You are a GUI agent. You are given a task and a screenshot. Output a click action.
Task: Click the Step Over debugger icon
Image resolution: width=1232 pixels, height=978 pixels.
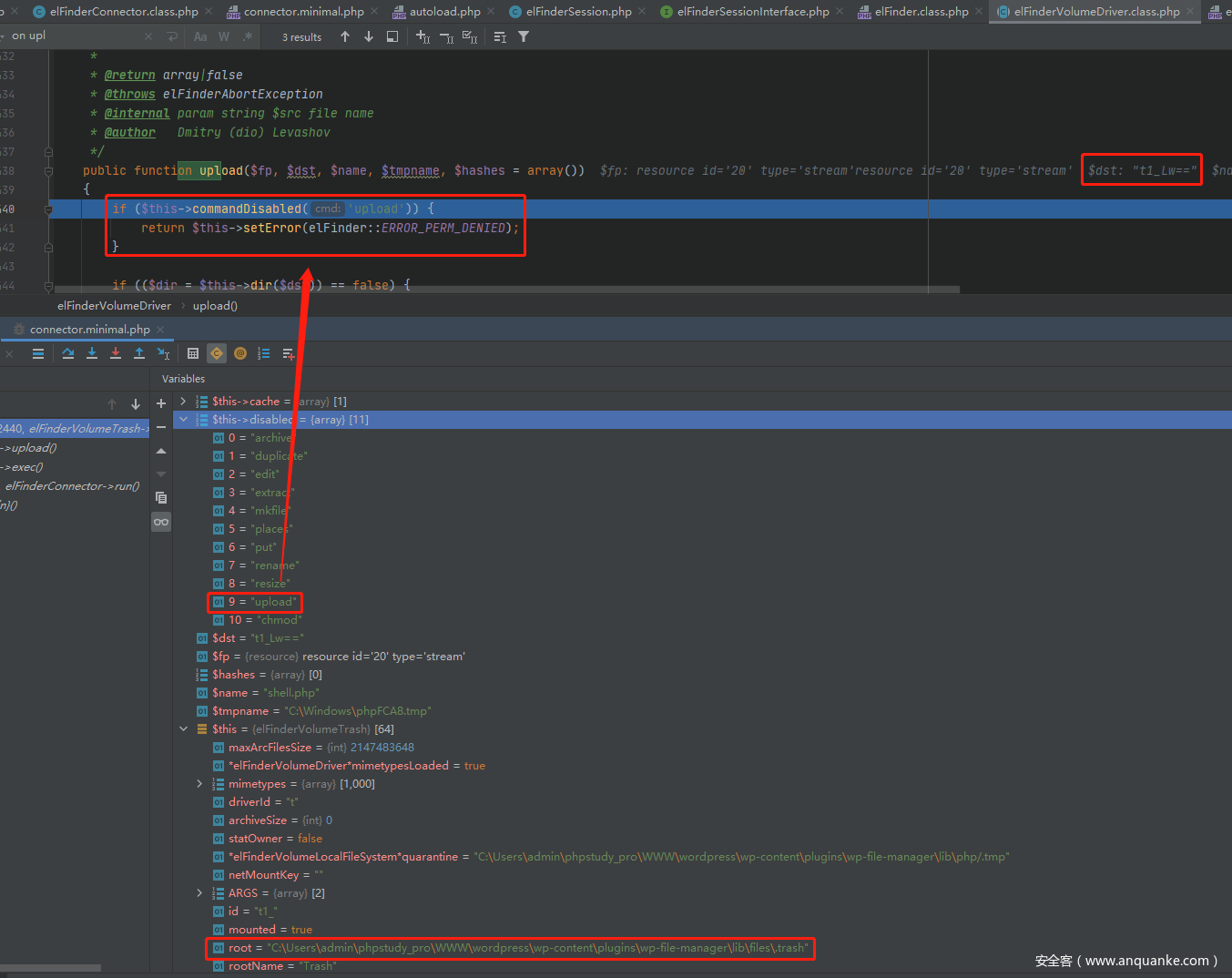coord(68,353)
